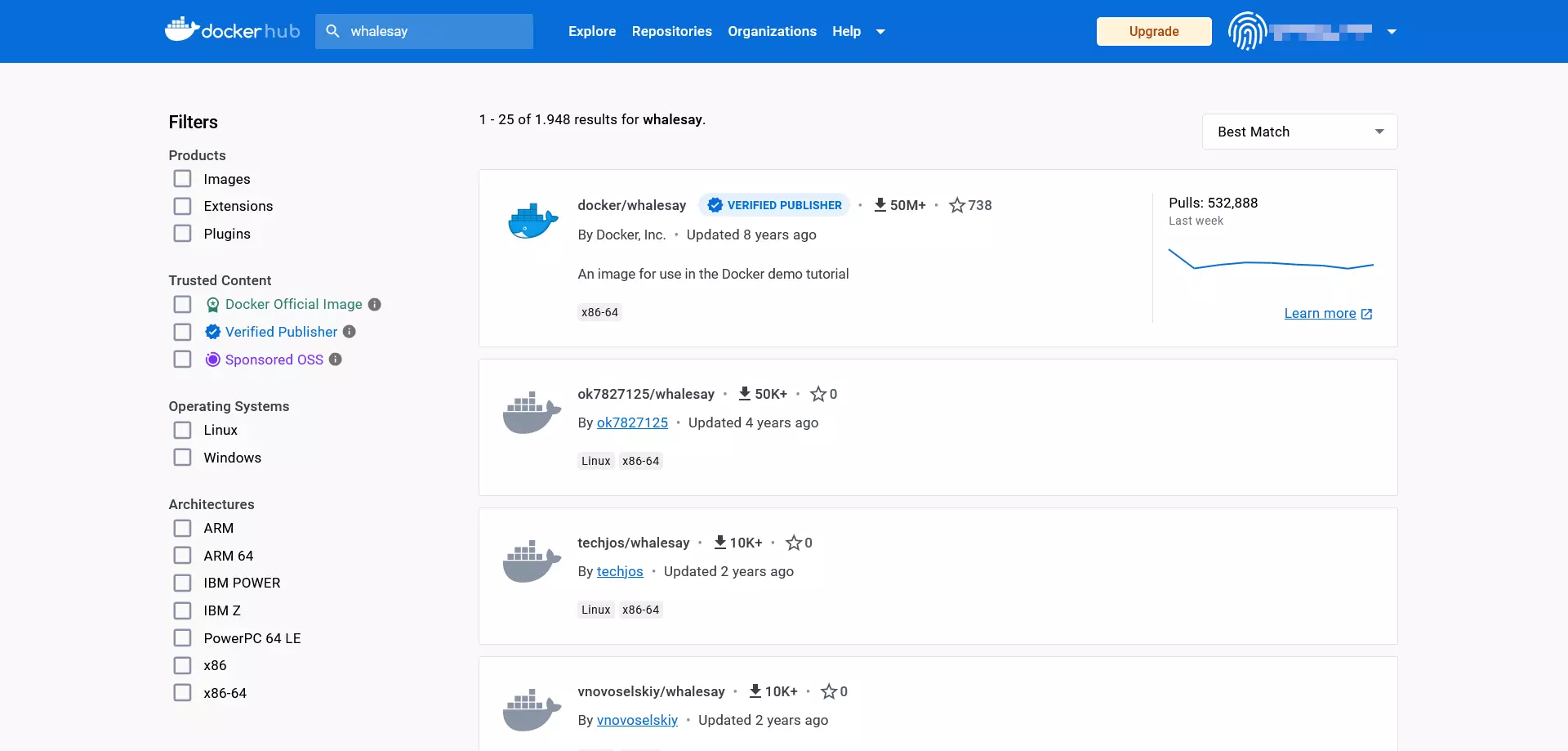The image size is (1568, 751).
Task: Click the download count icon on docker/whalesay
Action: 880,205
